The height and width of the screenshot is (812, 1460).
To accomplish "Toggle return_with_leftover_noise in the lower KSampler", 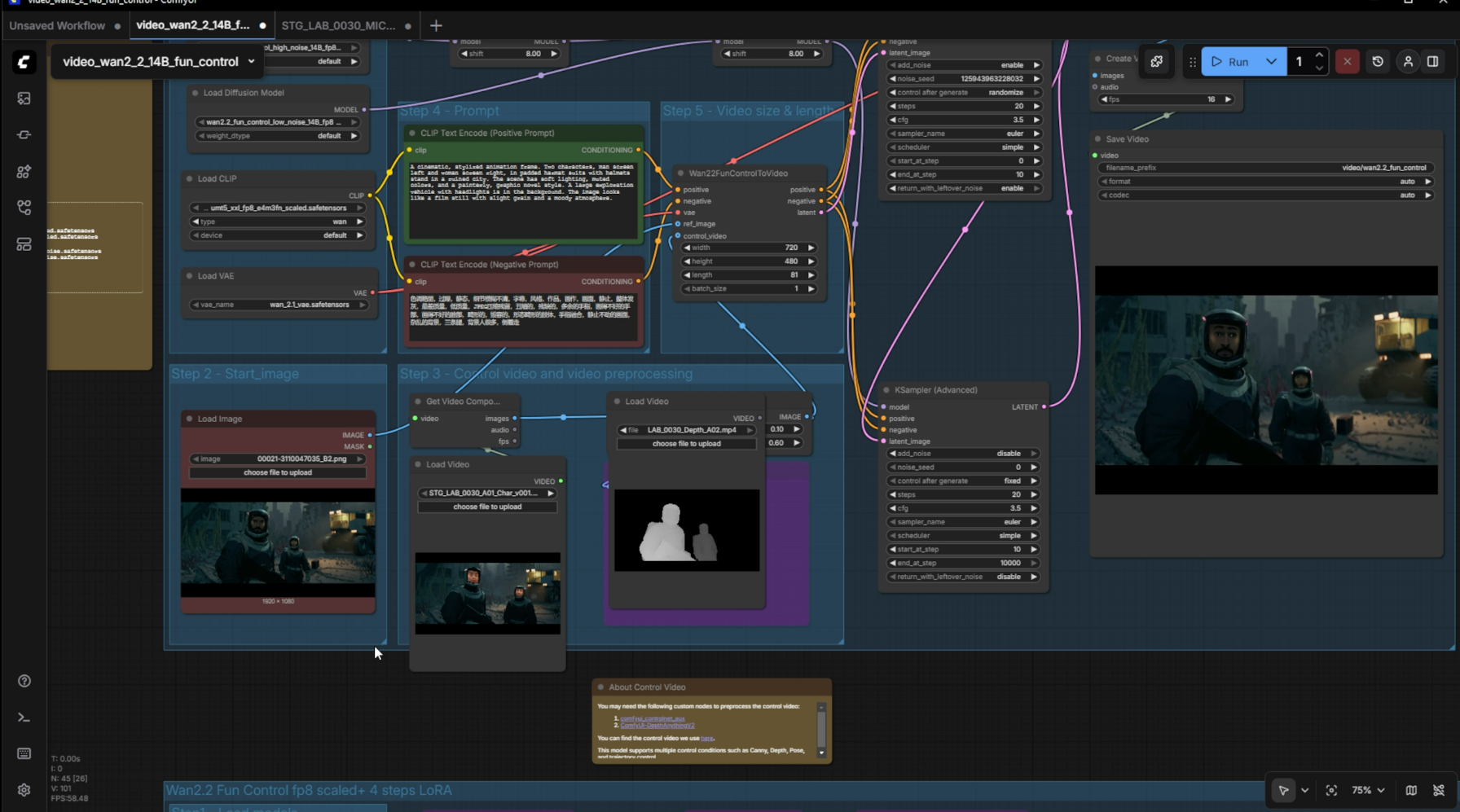I will (962, 577).
